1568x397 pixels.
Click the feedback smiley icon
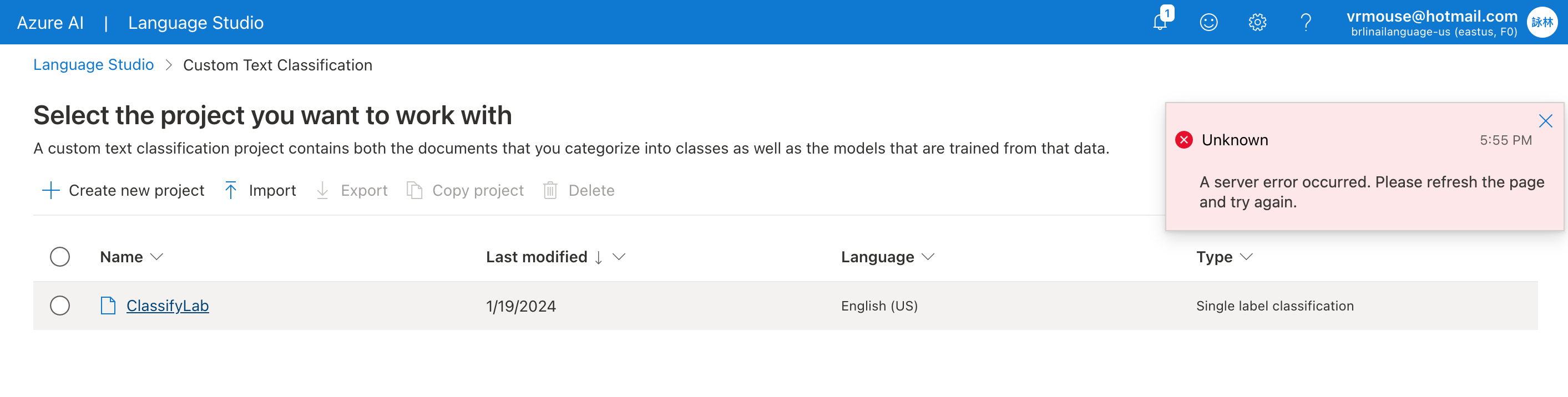[1208, 22]
